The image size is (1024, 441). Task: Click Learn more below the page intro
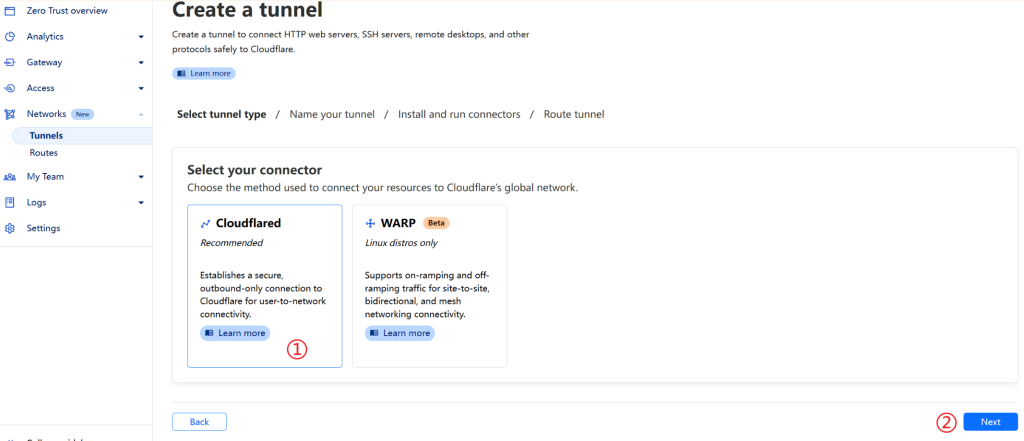coord(204,73)
